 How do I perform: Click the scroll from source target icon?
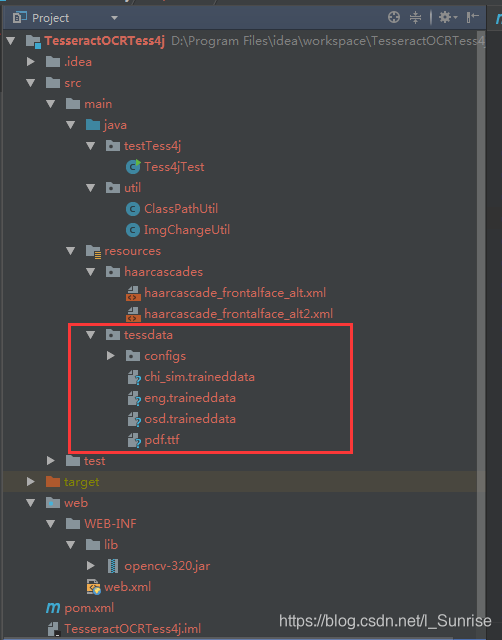[x=394, y=17]
